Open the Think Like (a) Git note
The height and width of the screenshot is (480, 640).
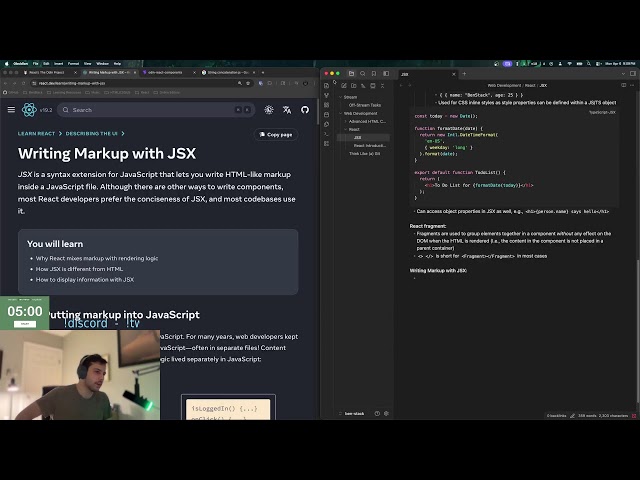click(x=364, y=153)
